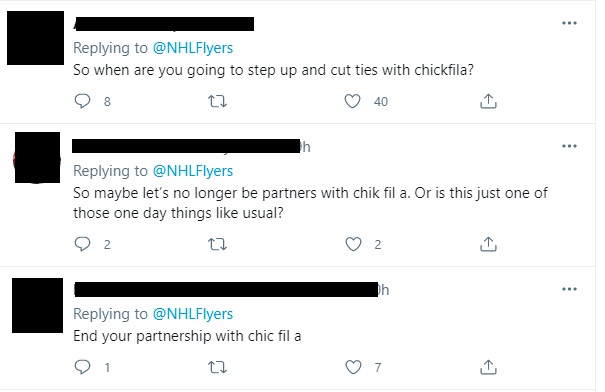Reply to the 'chik fil a' partners tweet
This screenshot has height=392, width=605.
pyautogui.click(x=82, y=244)
